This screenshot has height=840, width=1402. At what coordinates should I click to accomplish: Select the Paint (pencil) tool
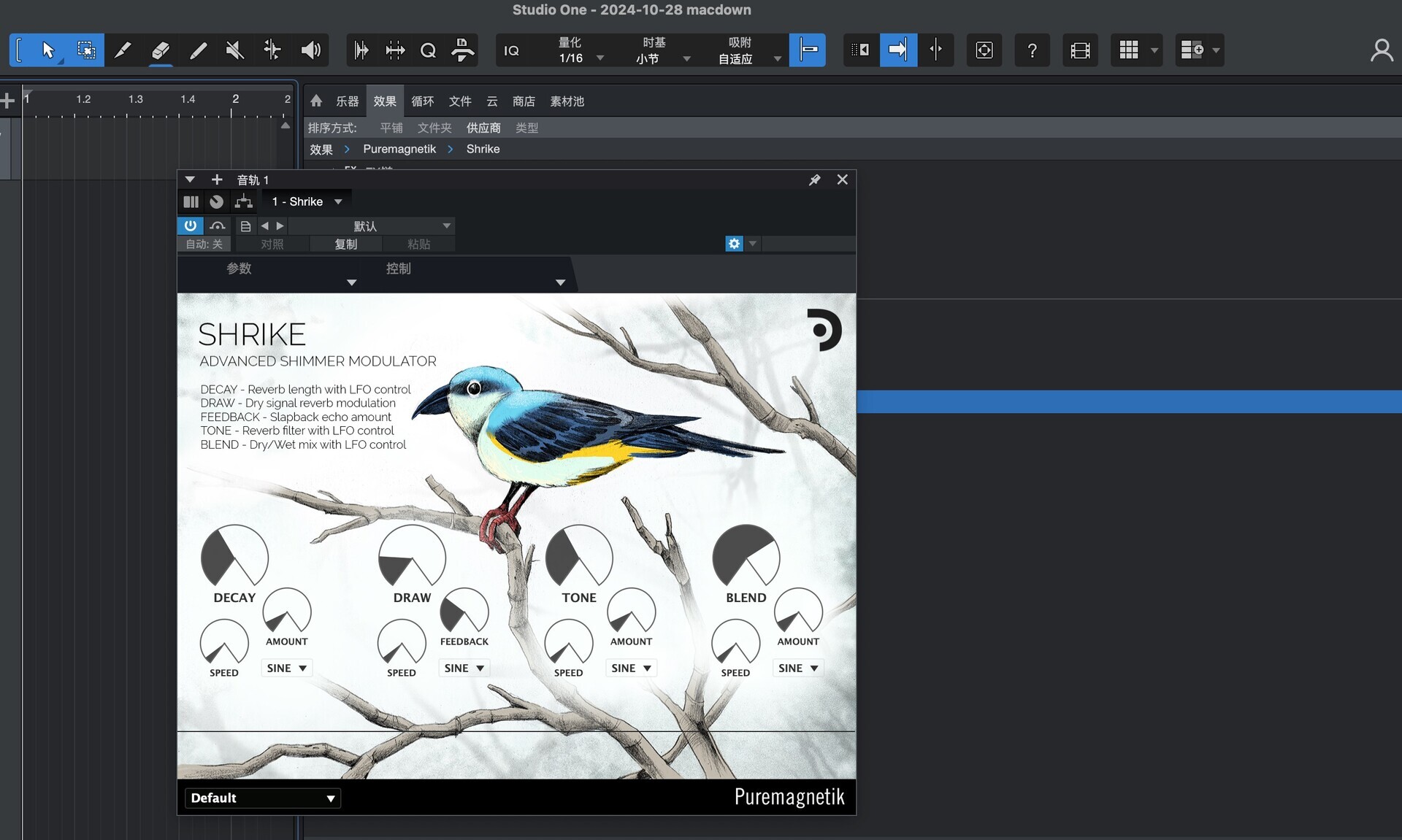tap(198, 50)
